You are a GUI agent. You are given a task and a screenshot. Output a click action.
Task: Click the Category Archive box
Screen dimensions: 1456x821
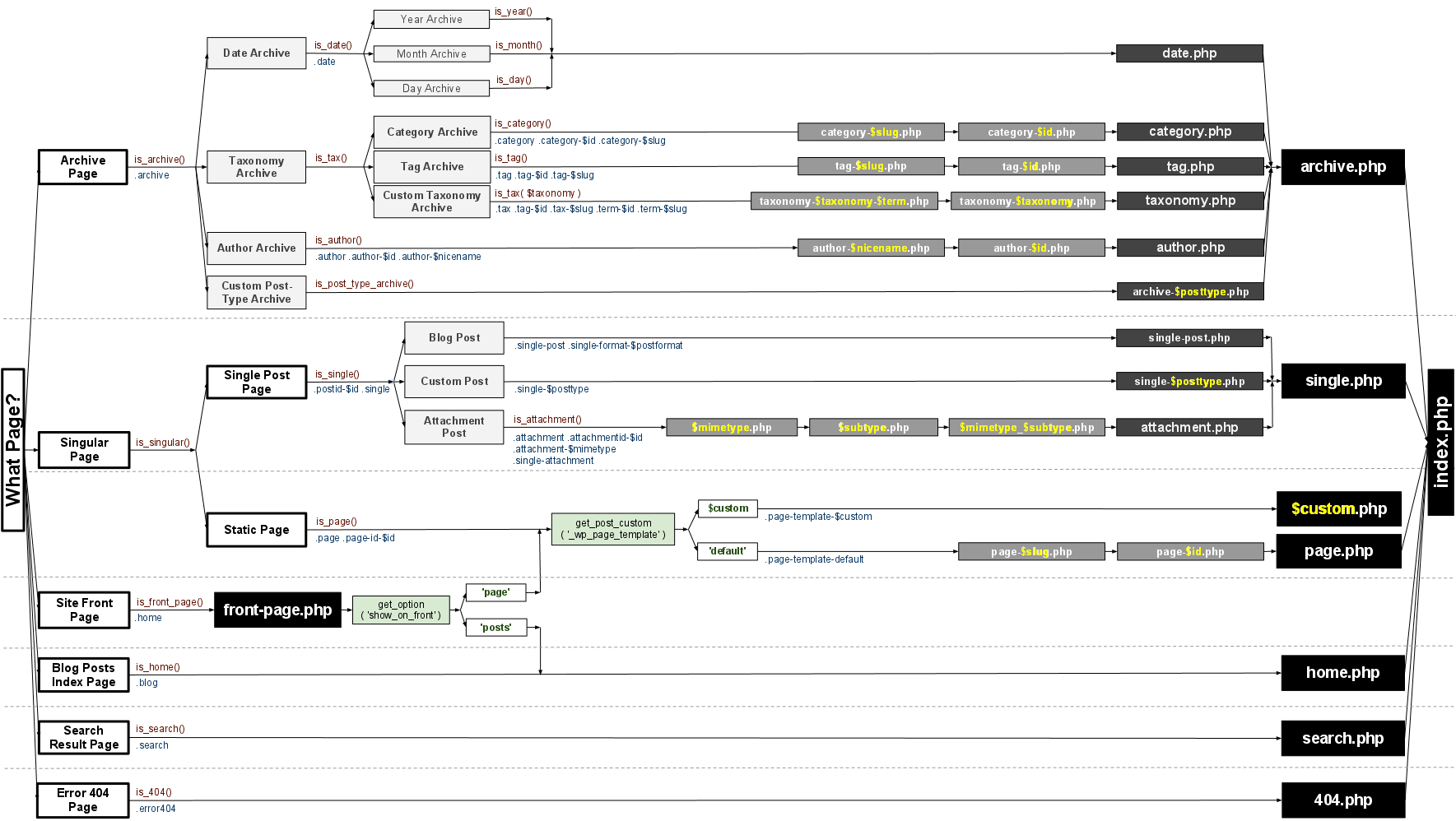point(432,132)
